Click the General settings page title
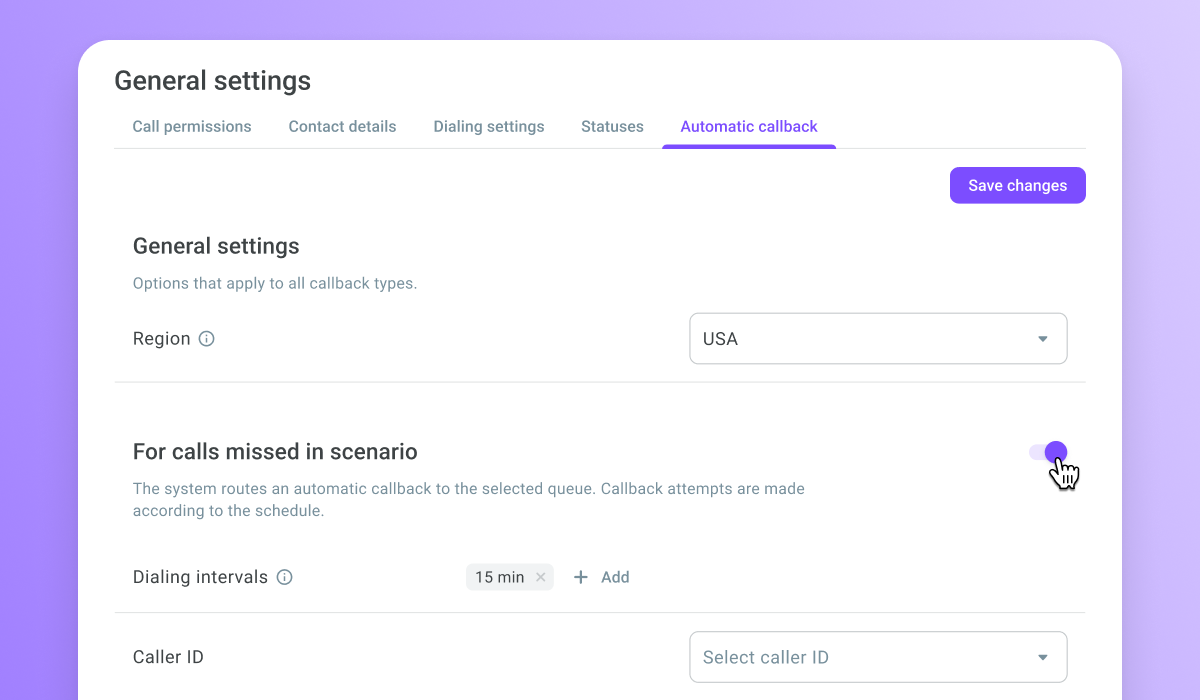 click(x=212, y=81)
